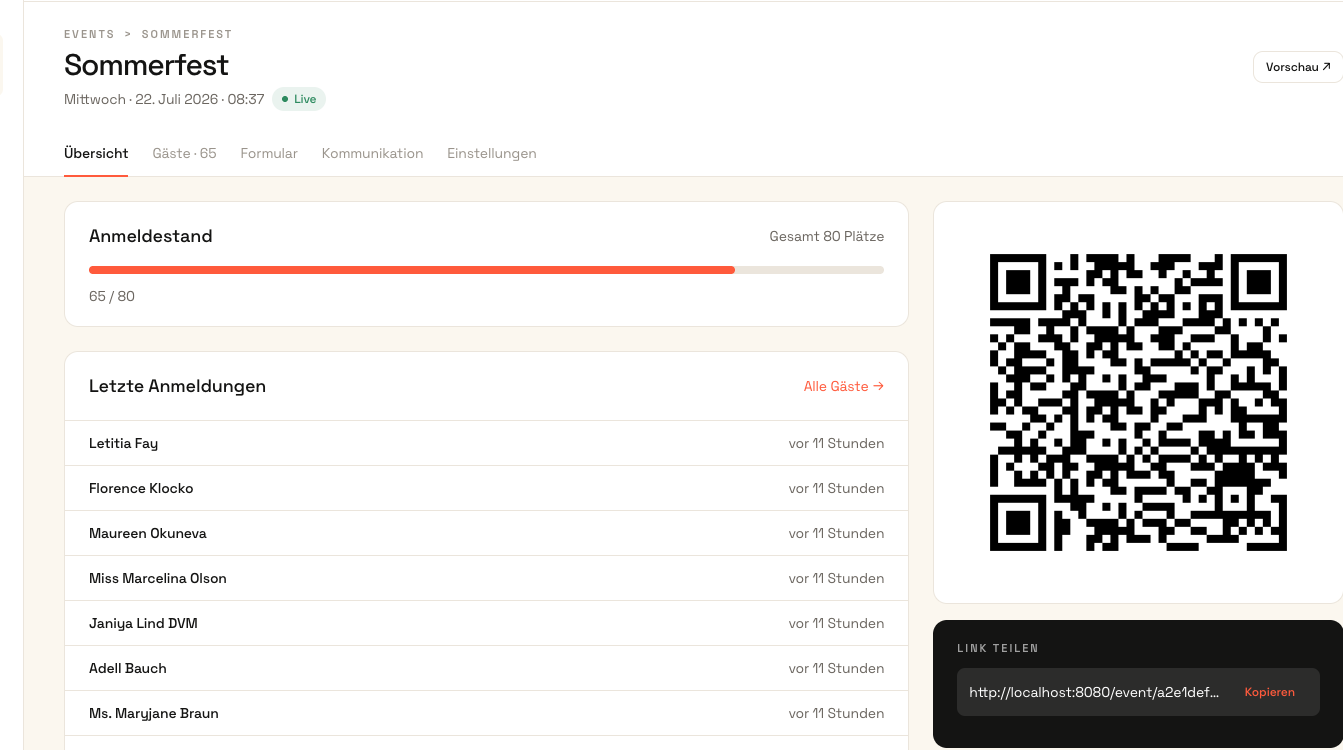Click the Anmeldestand heading
The image size is (1343, 750).
coord(151,236)
